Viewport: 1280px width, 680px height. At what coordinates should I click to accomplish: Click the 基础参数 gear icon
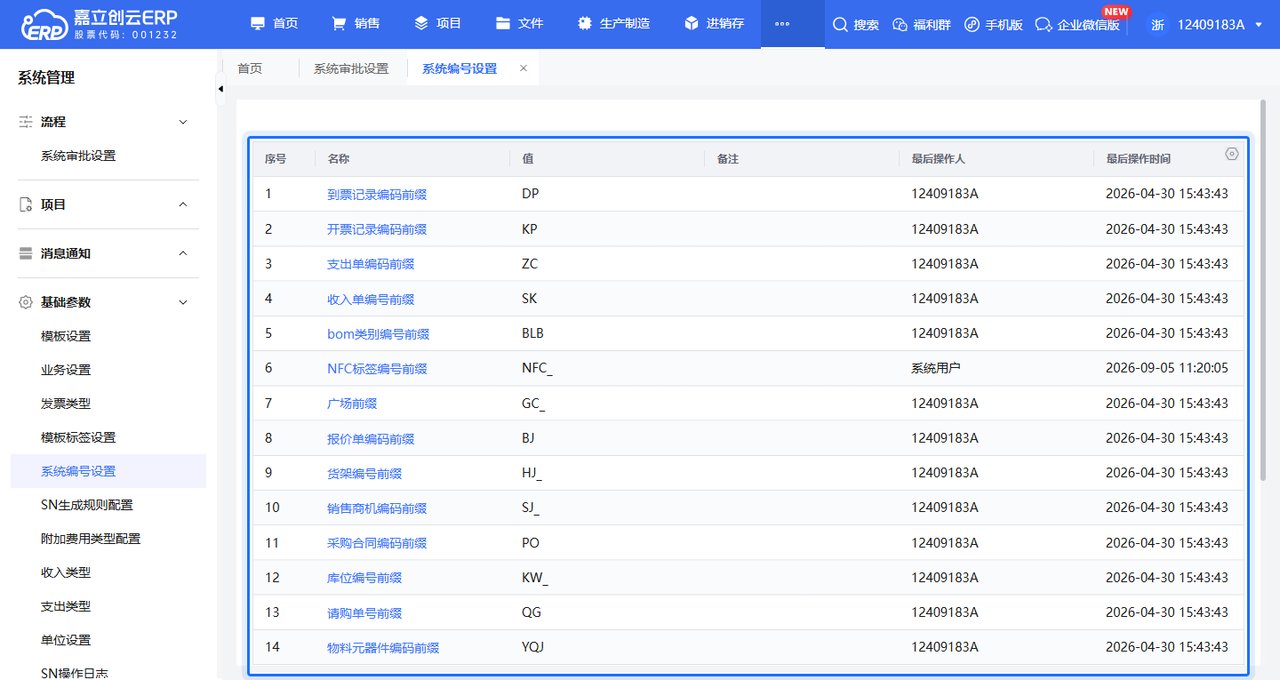(x=26, y=302)
